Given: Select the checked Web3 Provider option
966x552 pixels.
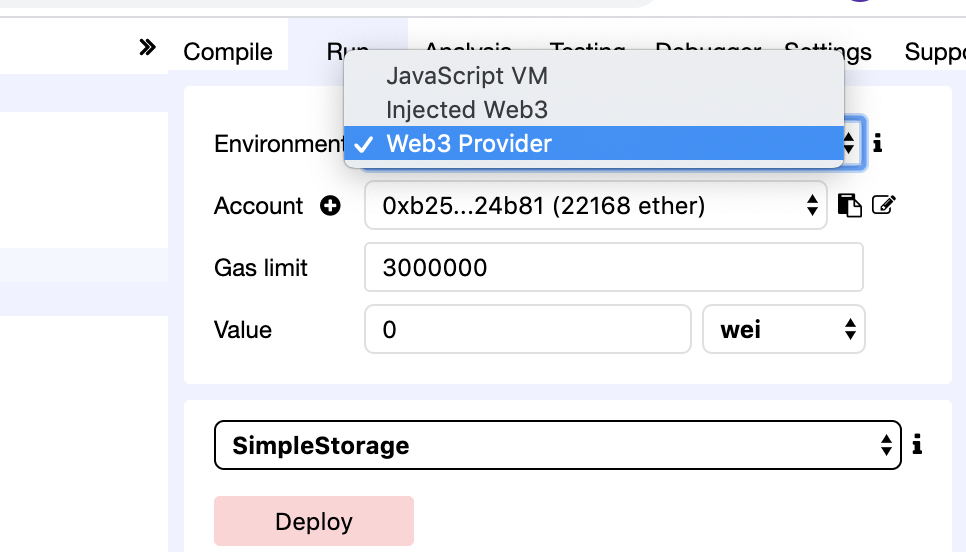Looking at the screenshot, I should click(593, 144).
